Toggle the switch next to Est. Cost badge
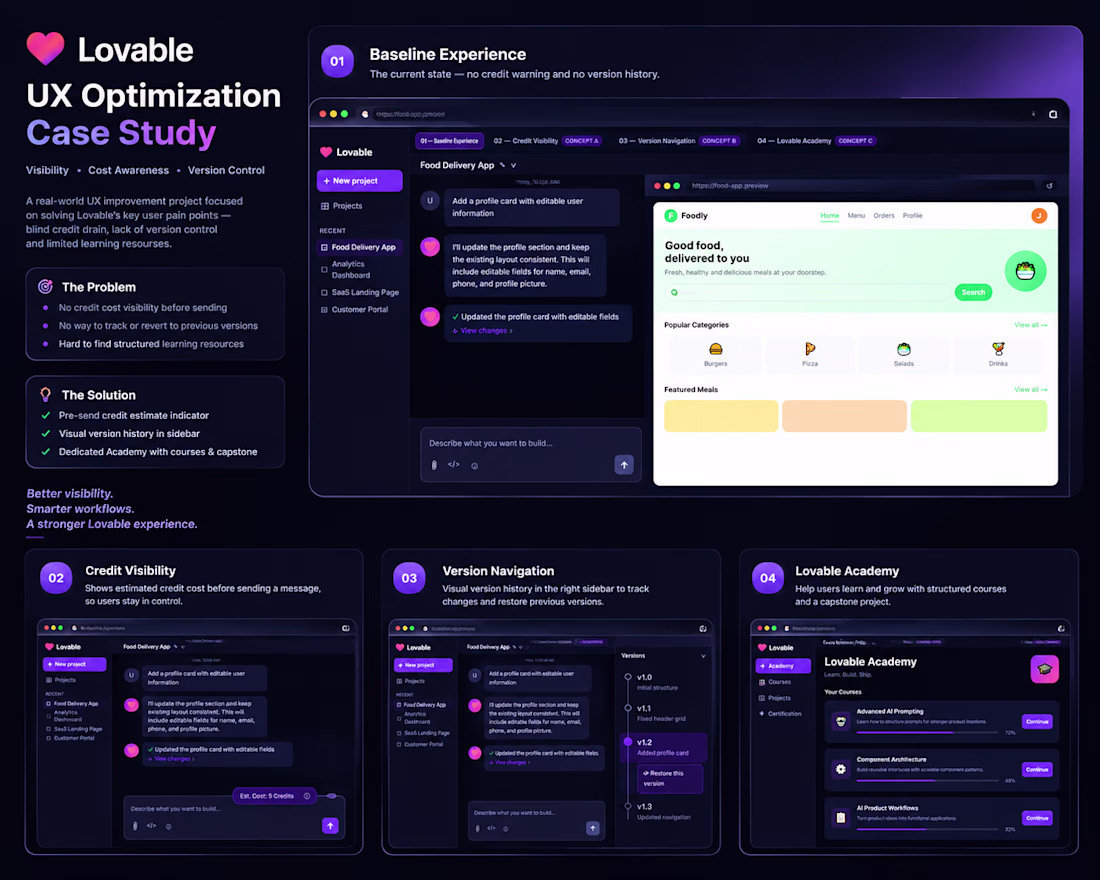The width and height of the screenshot is (1100, 880). 331,796
